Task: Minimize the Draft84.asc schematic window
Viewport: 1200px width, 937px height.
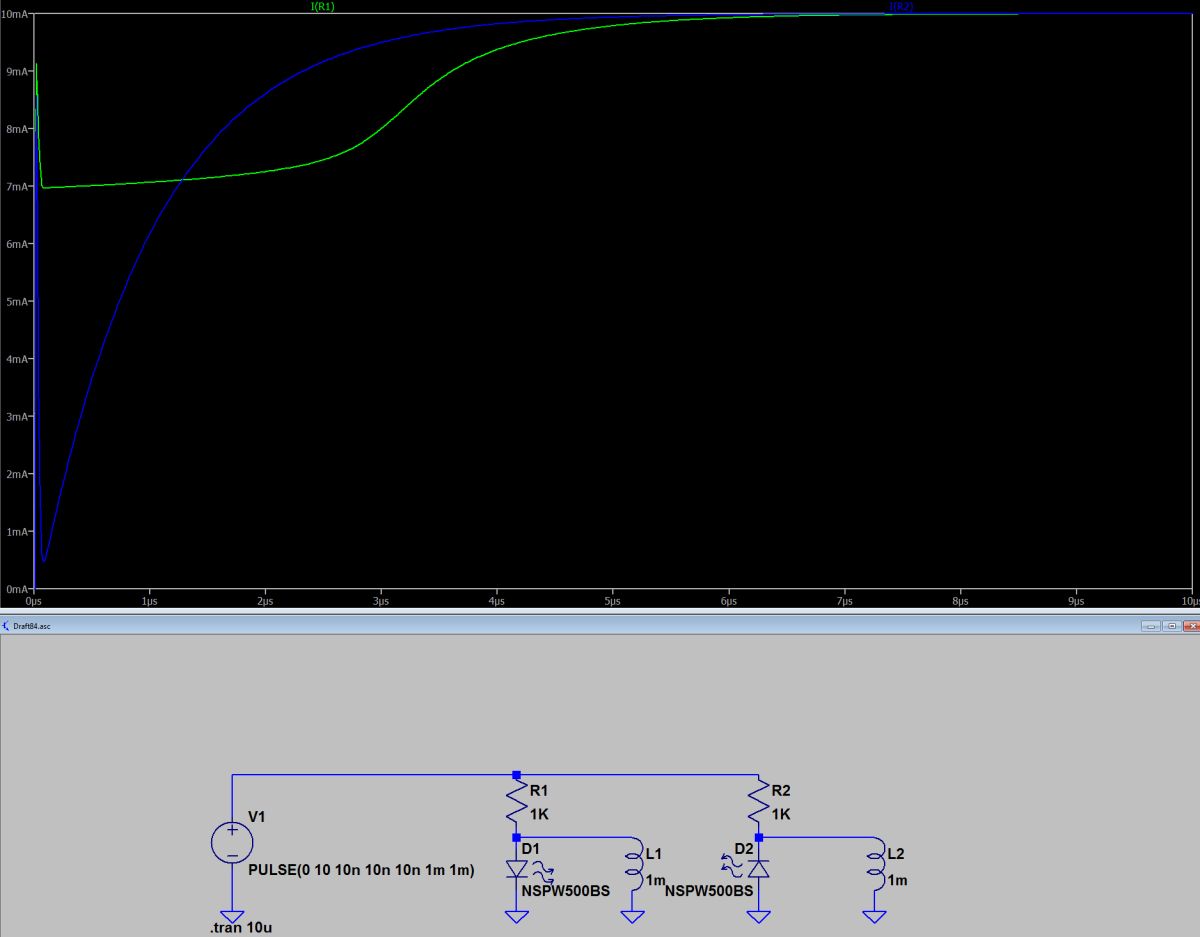Action: click(1150, 626)
